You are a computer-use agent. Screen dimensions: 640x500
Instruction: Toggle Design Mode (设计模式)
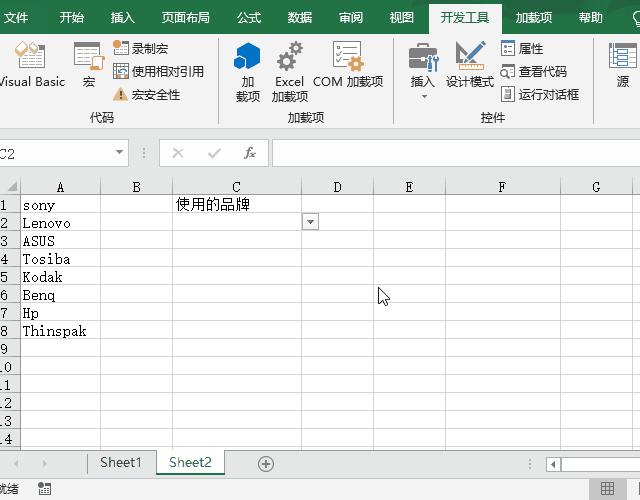(470, 64)
